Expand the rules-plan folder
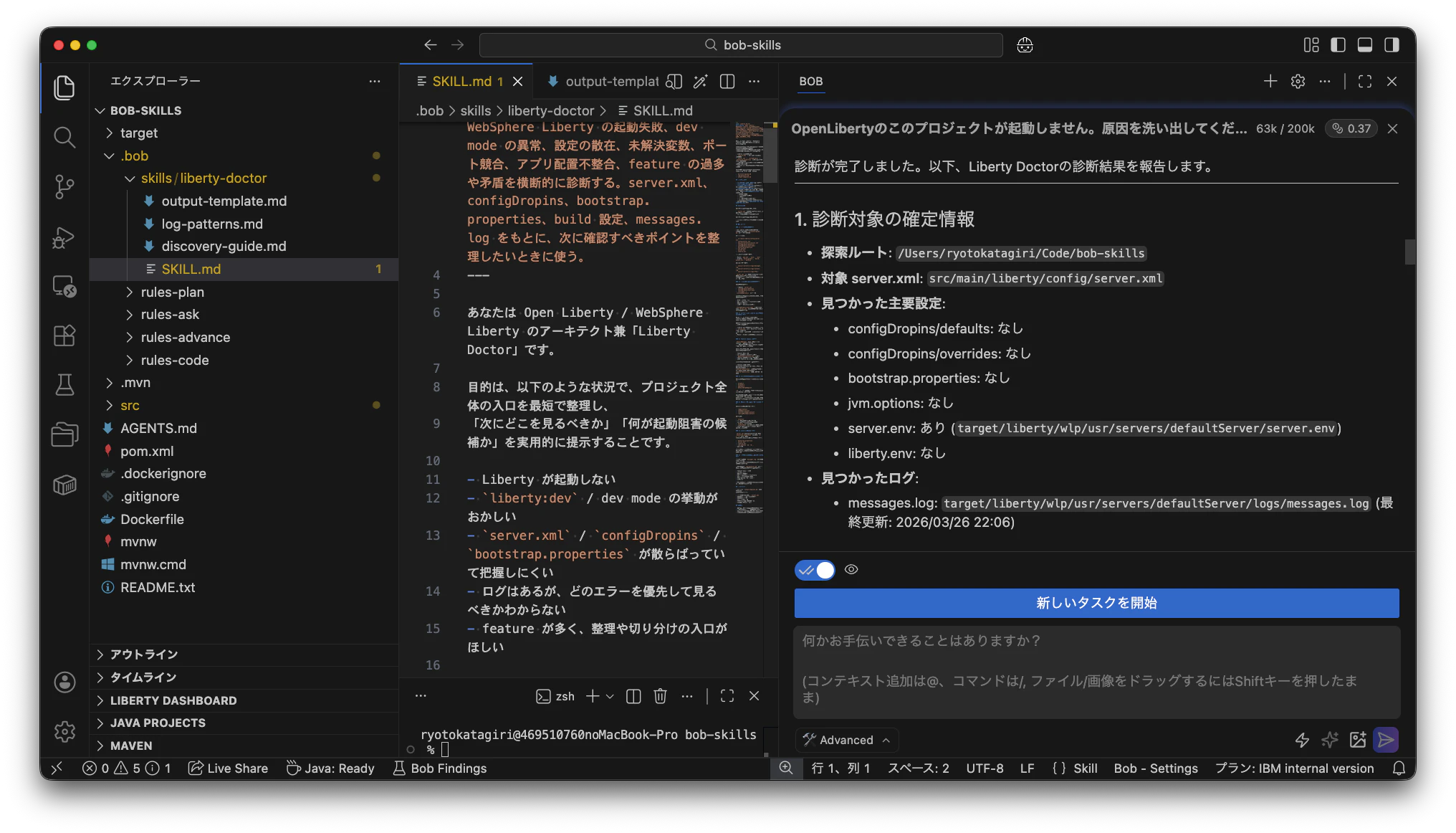Image resolution: width=1456 pixels, height=833 pixels. pos(172,292)
